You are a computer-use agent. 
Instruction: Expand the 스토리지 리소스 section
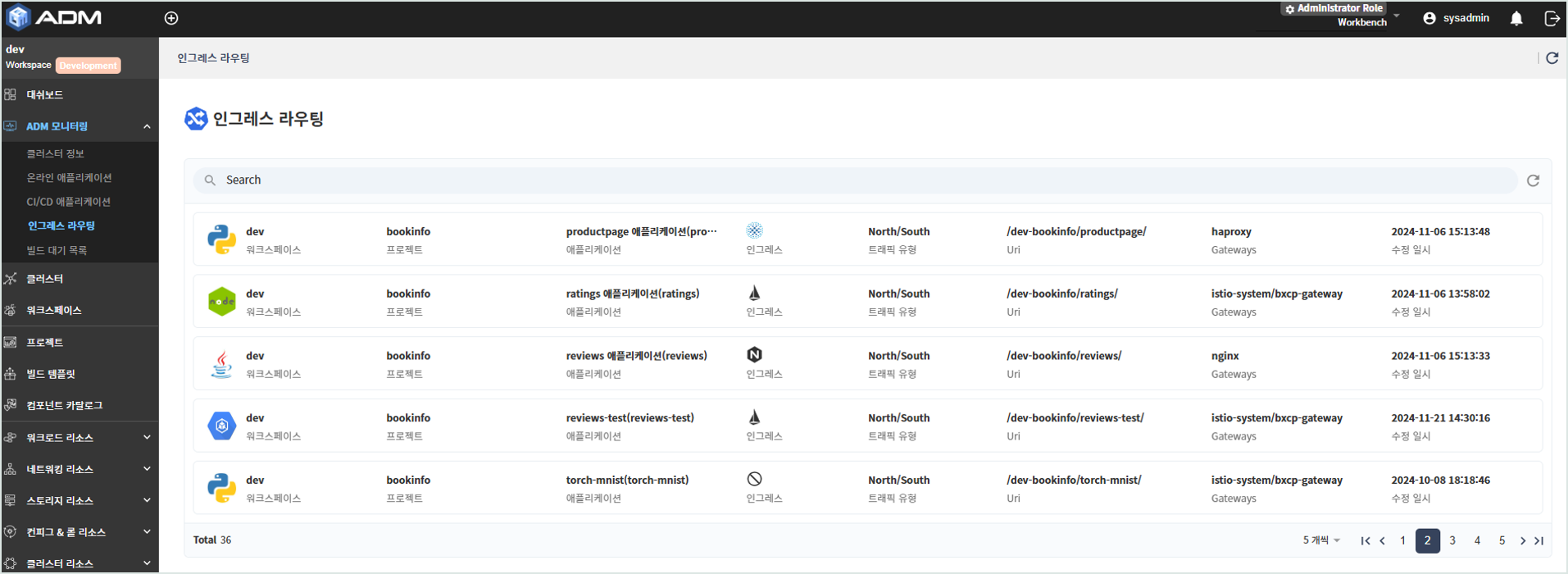(147, 500)
